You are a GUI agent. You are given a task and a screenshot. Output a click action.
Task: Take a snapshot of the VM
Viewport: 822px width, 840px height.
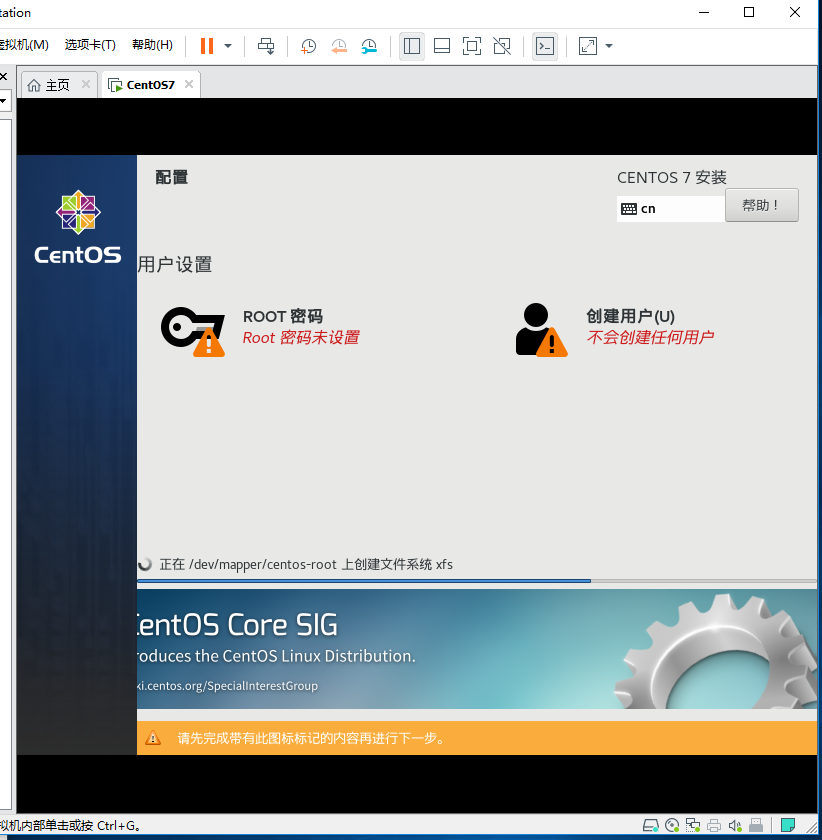coord(308,46)
